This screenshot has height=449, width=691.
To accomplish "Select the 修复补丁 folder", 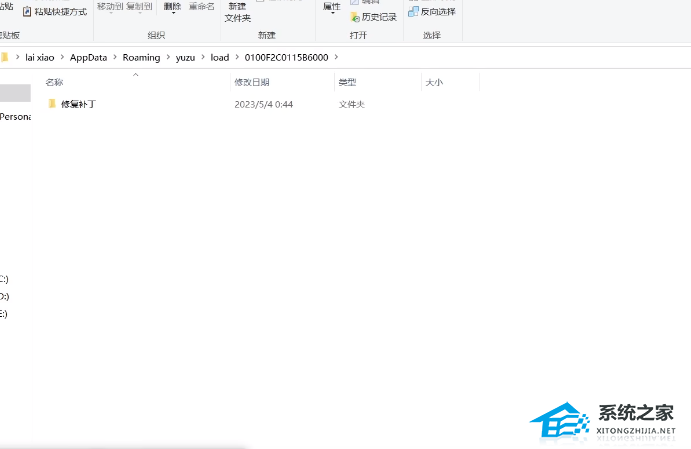I will pos(78,104).
